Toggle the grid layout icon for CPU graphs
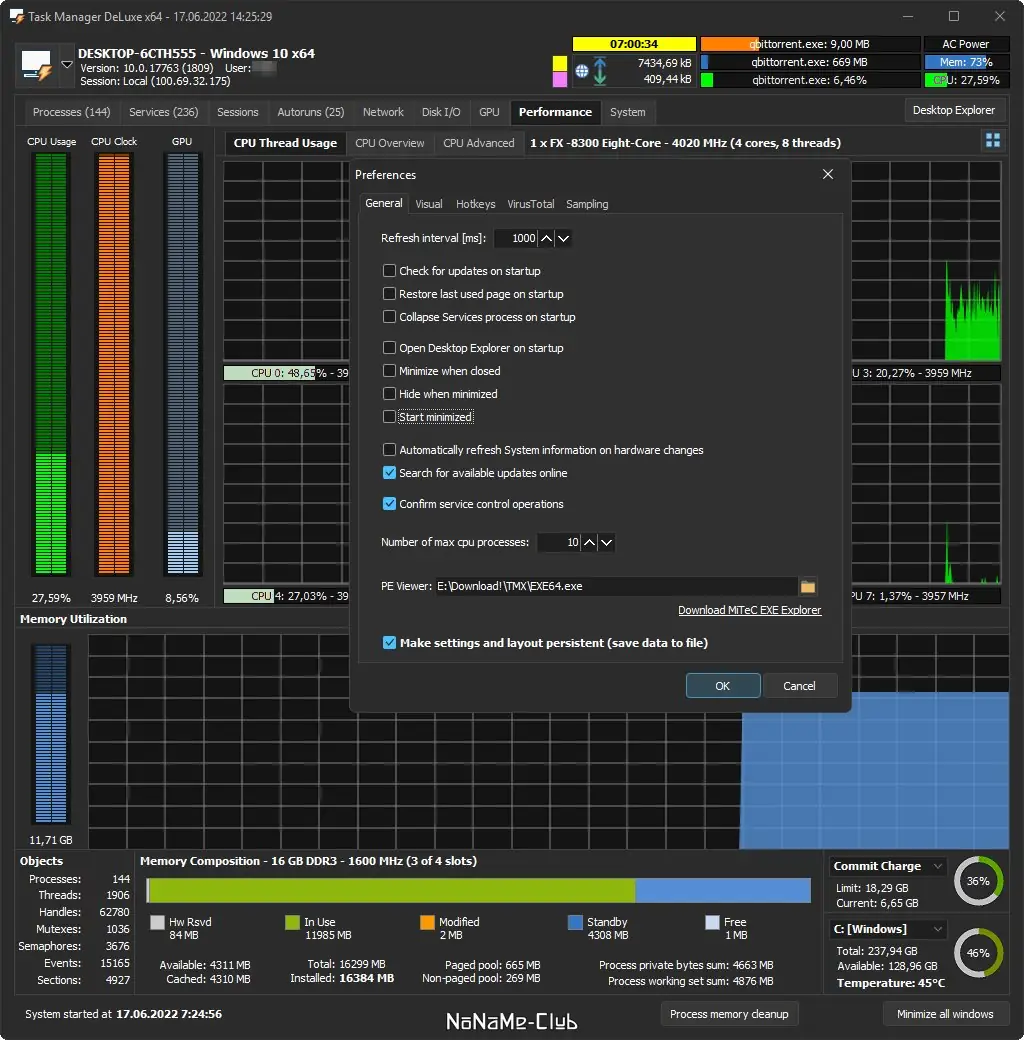This screenshot has height=1040, width=1024. point(993,140)
